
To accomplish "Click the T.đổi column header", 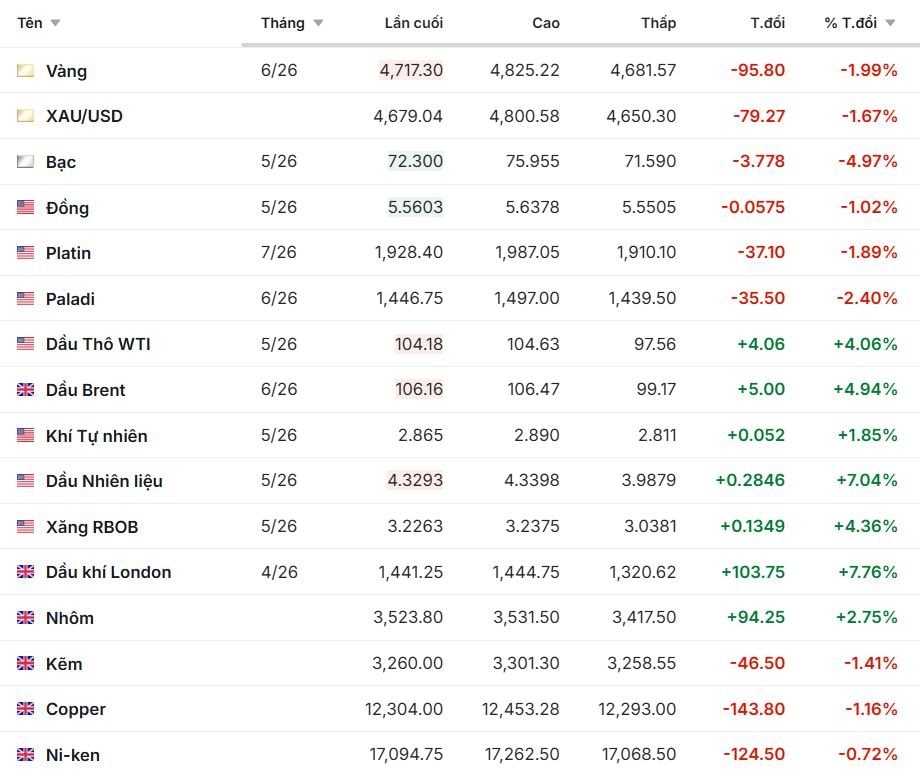I will pos(767,23).
